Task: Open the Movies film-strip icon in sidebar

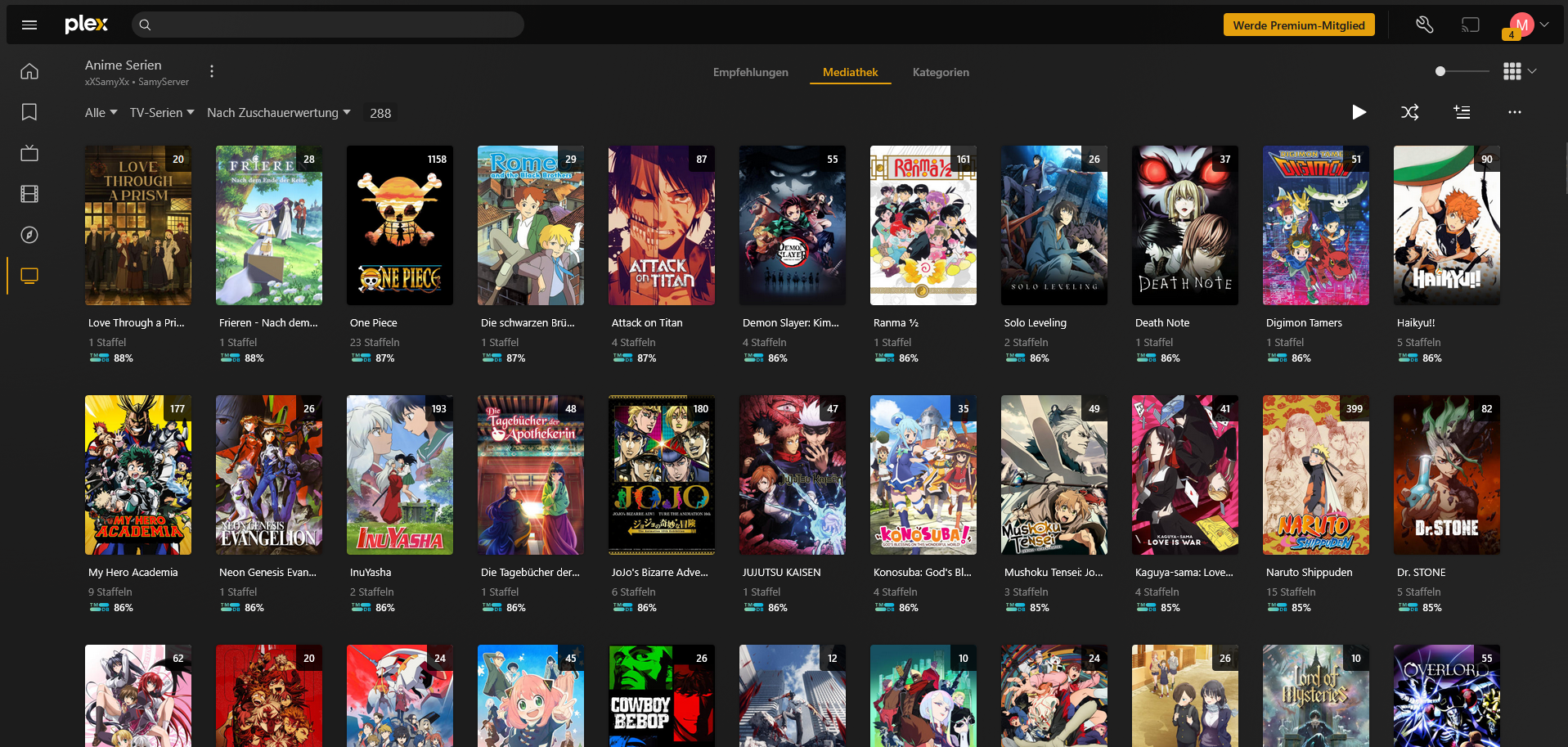Action: 29,194
